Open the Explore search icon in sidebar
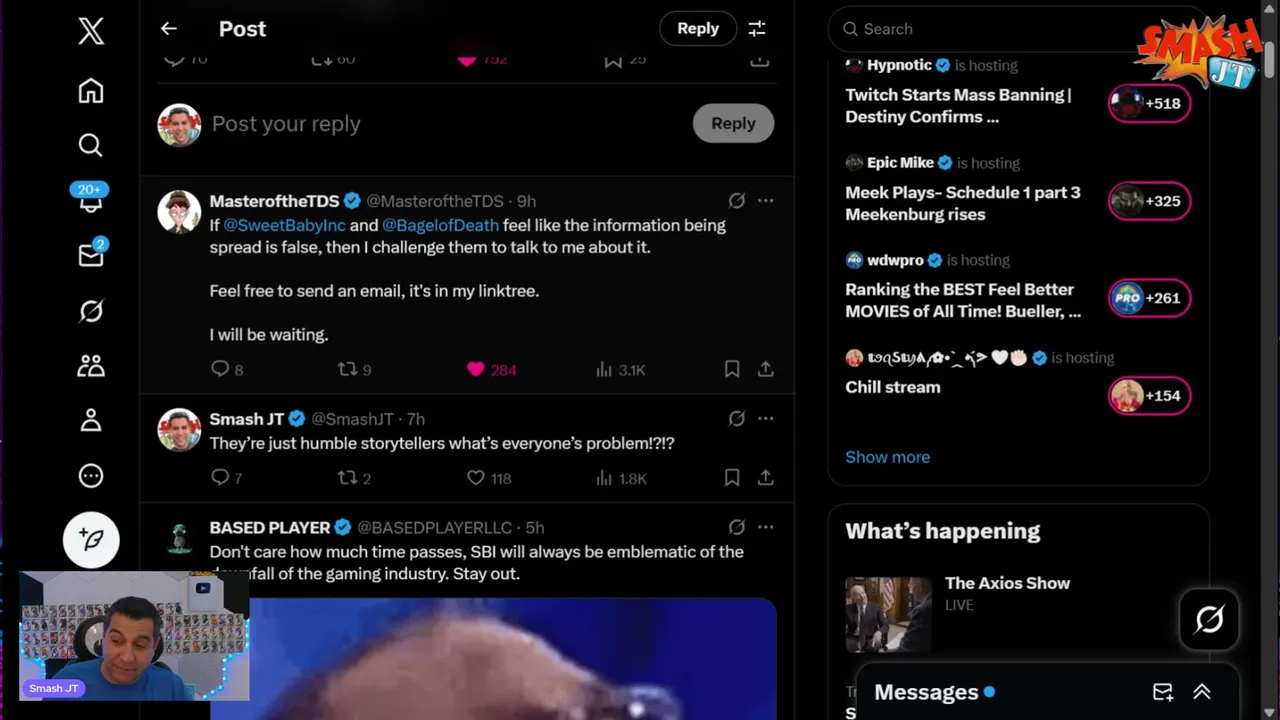The image size is (1280, 720). [x=91, y=146]
